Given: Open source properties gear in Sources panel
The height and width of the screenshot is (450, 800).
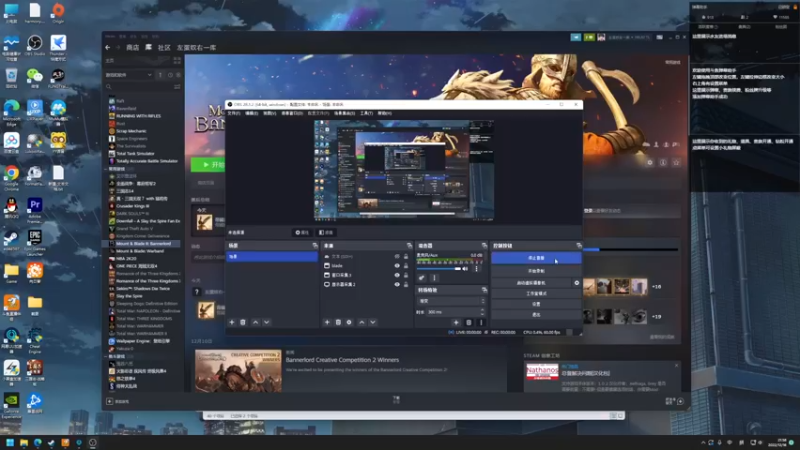Looking at the screenshot, I should pyautogui.click(x=349, y=322).
